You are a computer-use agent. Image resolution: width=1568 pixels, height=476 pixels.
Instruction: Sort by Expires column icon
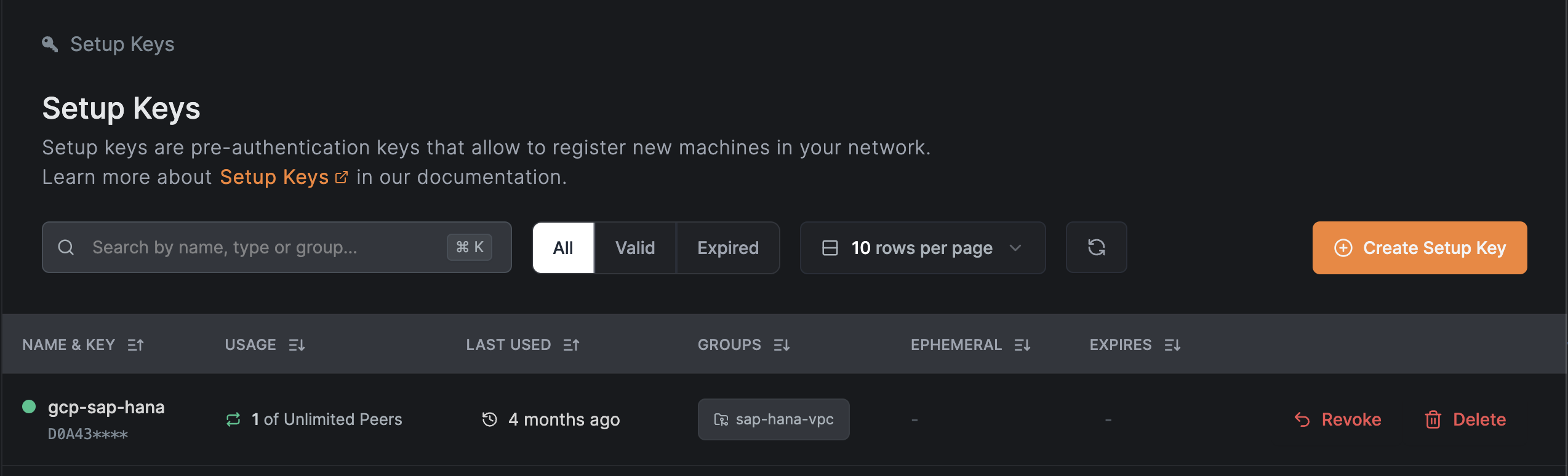[1172, 345]
